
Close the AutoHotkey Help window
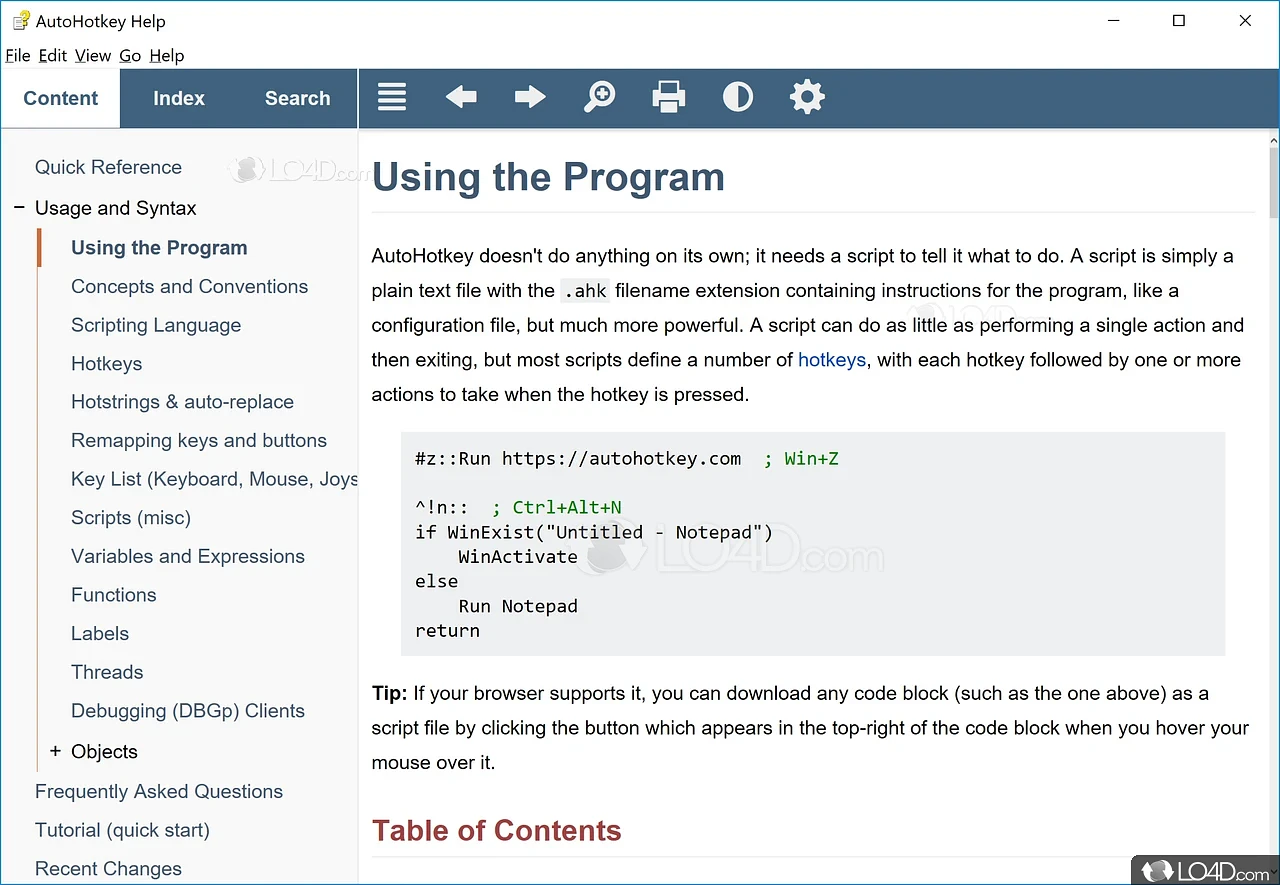(x=1245, y=21)
